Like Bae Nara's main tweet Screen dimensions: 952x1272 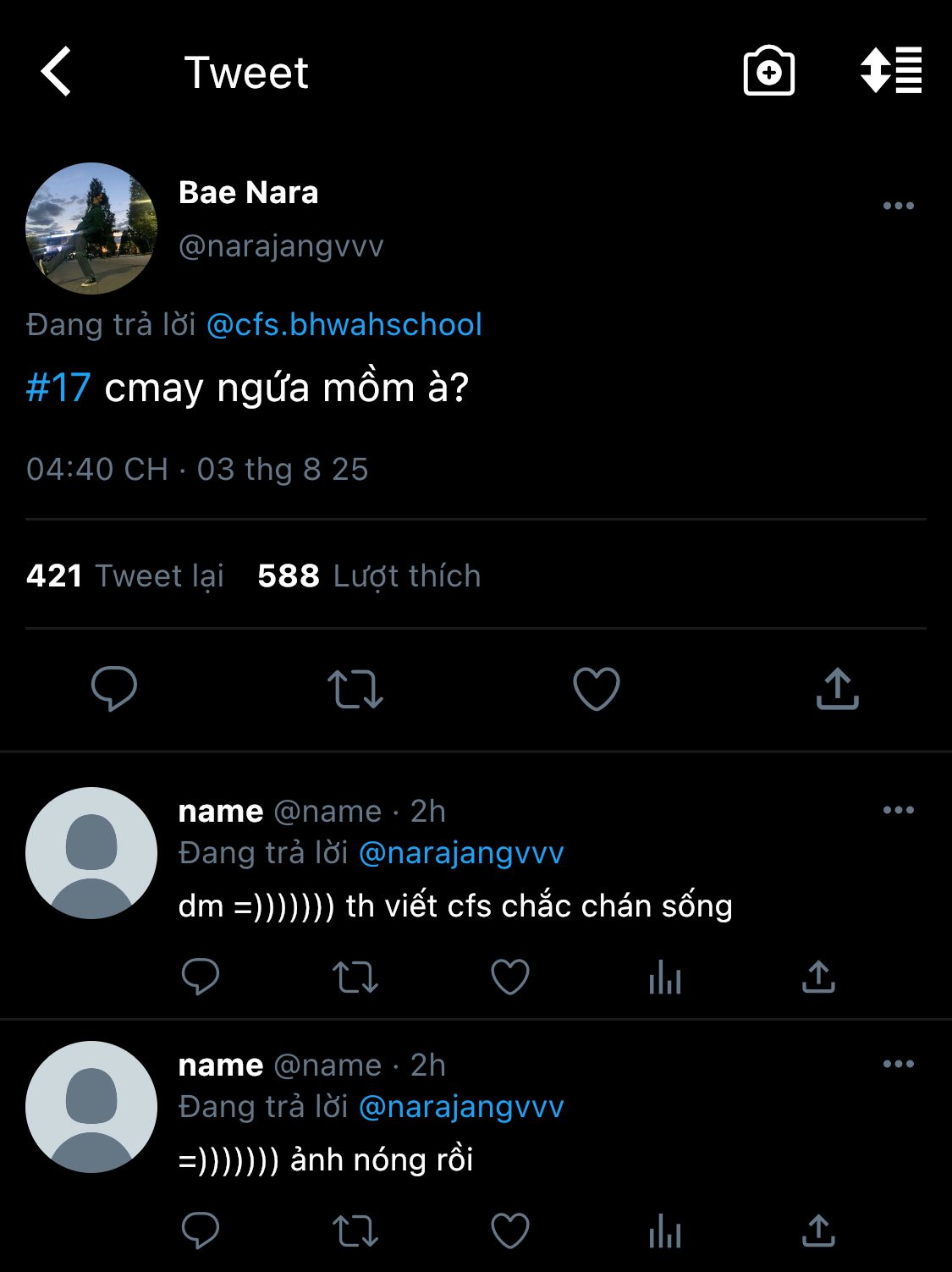(x=597, y=688)
